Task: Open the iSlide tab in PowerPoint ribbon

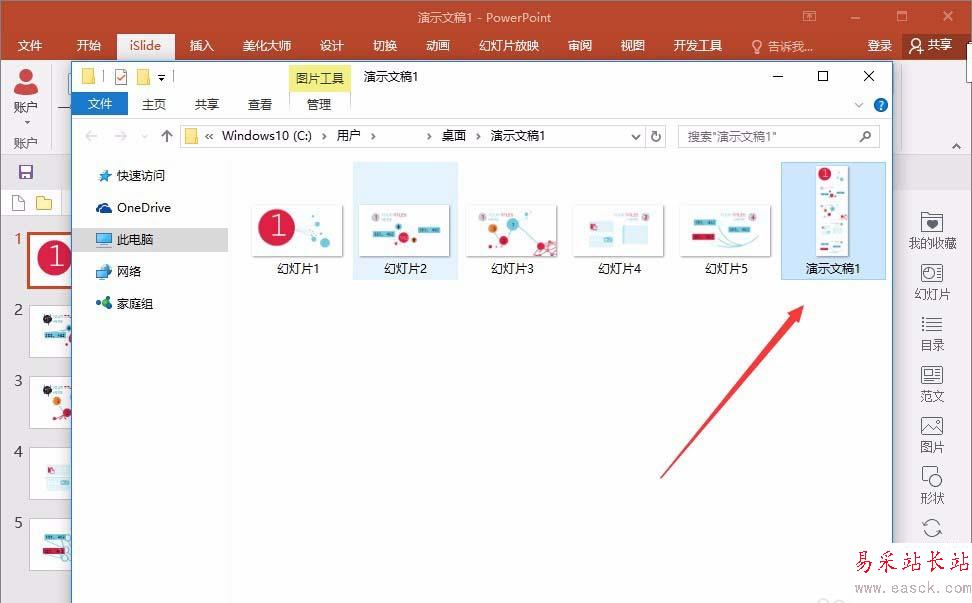Action: click(x=145, y=46)
